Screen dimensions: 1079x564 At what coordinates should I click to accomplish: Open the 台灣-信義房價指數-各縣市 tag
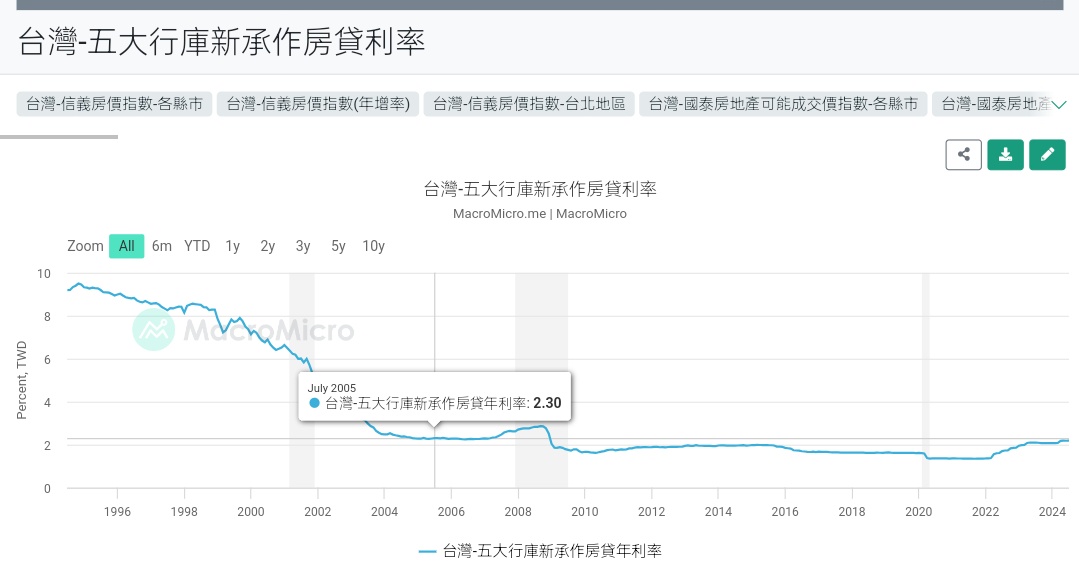point(114,104)
